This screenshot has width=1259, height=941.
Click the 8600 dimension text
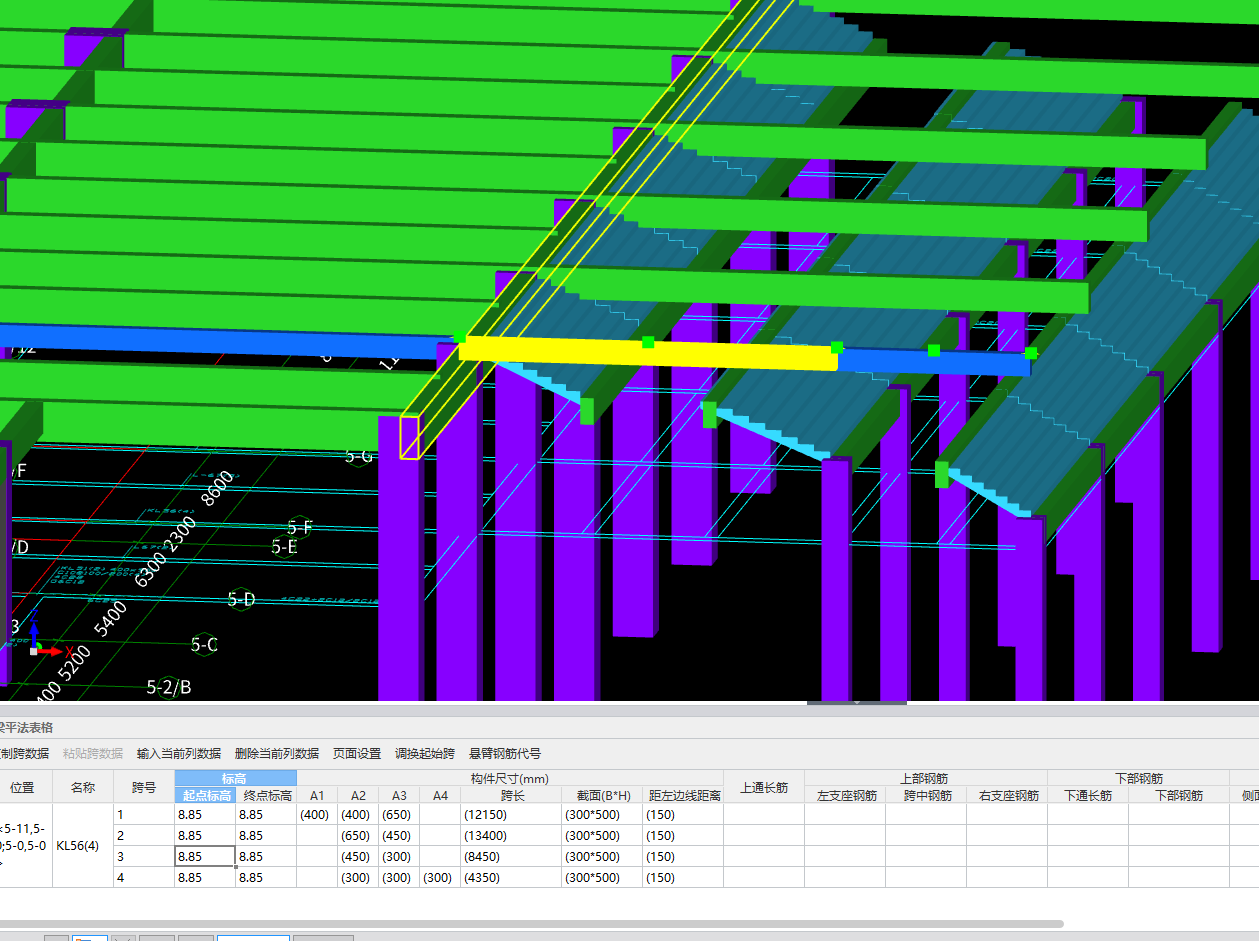218,489
